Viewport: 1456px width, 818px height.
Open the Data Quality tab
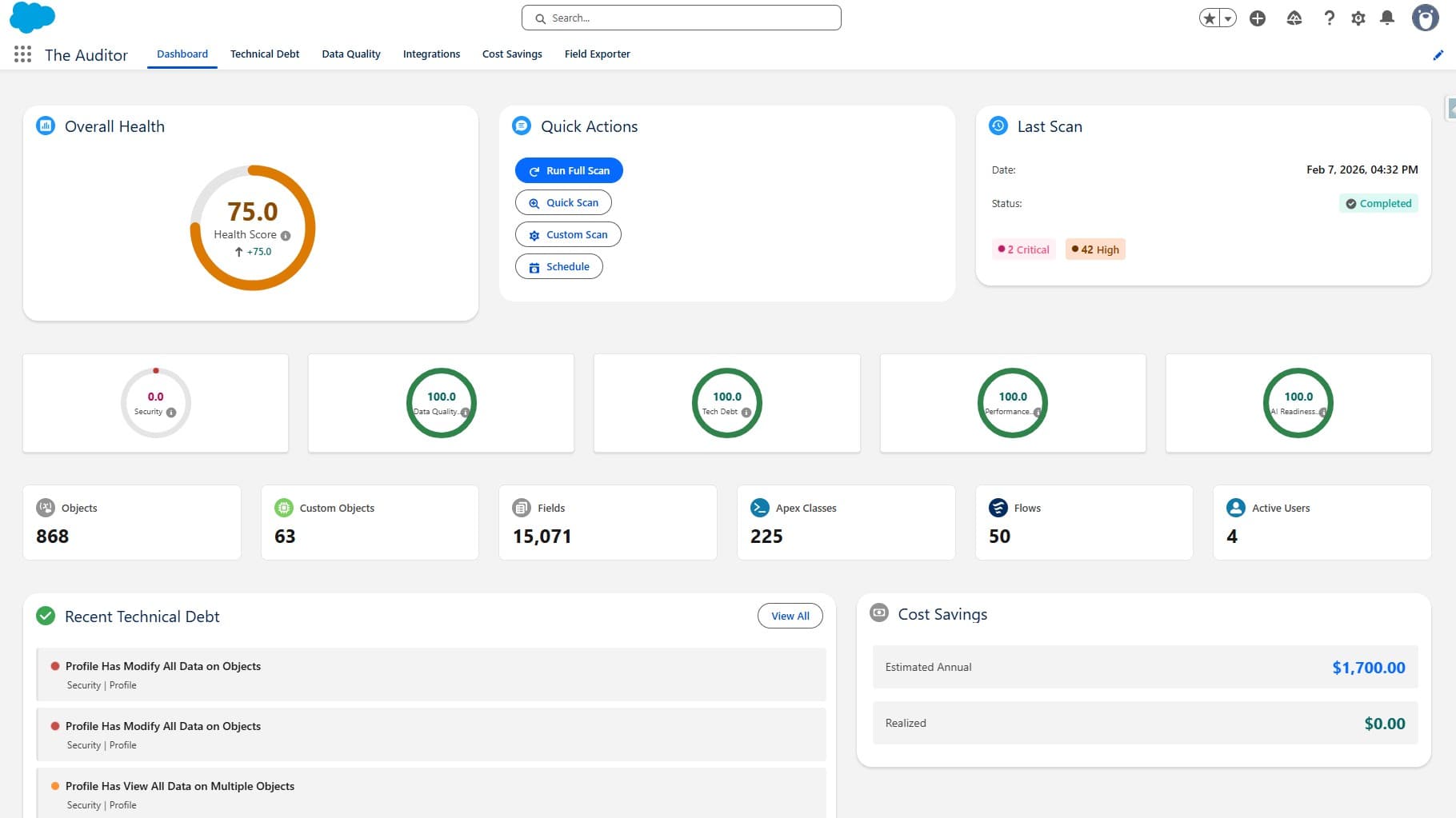[x=351, y=54]
